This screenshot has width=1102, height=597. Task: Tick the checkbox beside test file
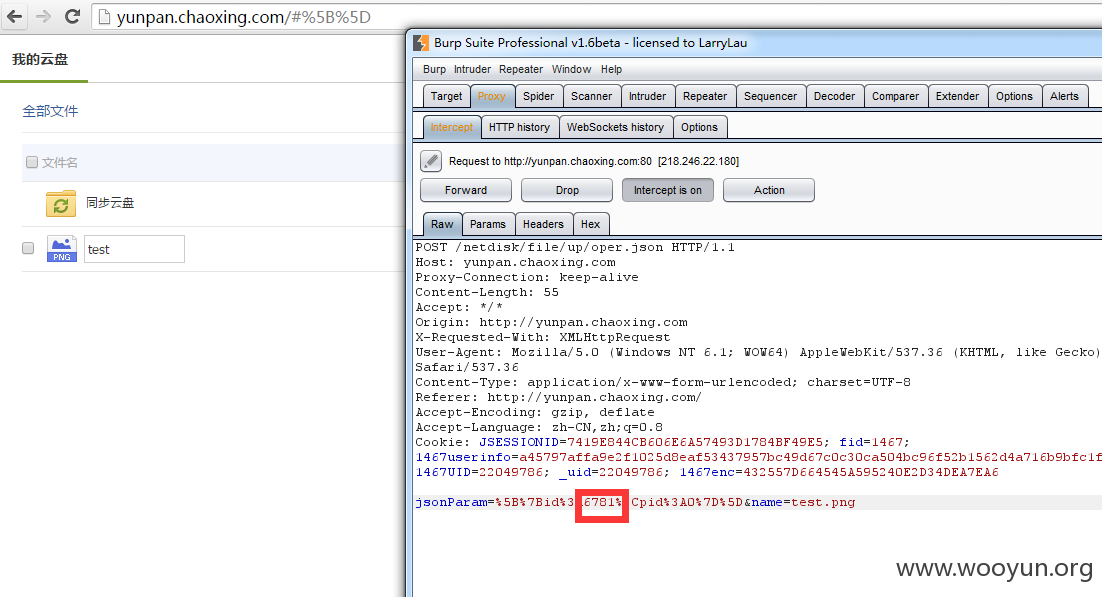tap(28, 248)
